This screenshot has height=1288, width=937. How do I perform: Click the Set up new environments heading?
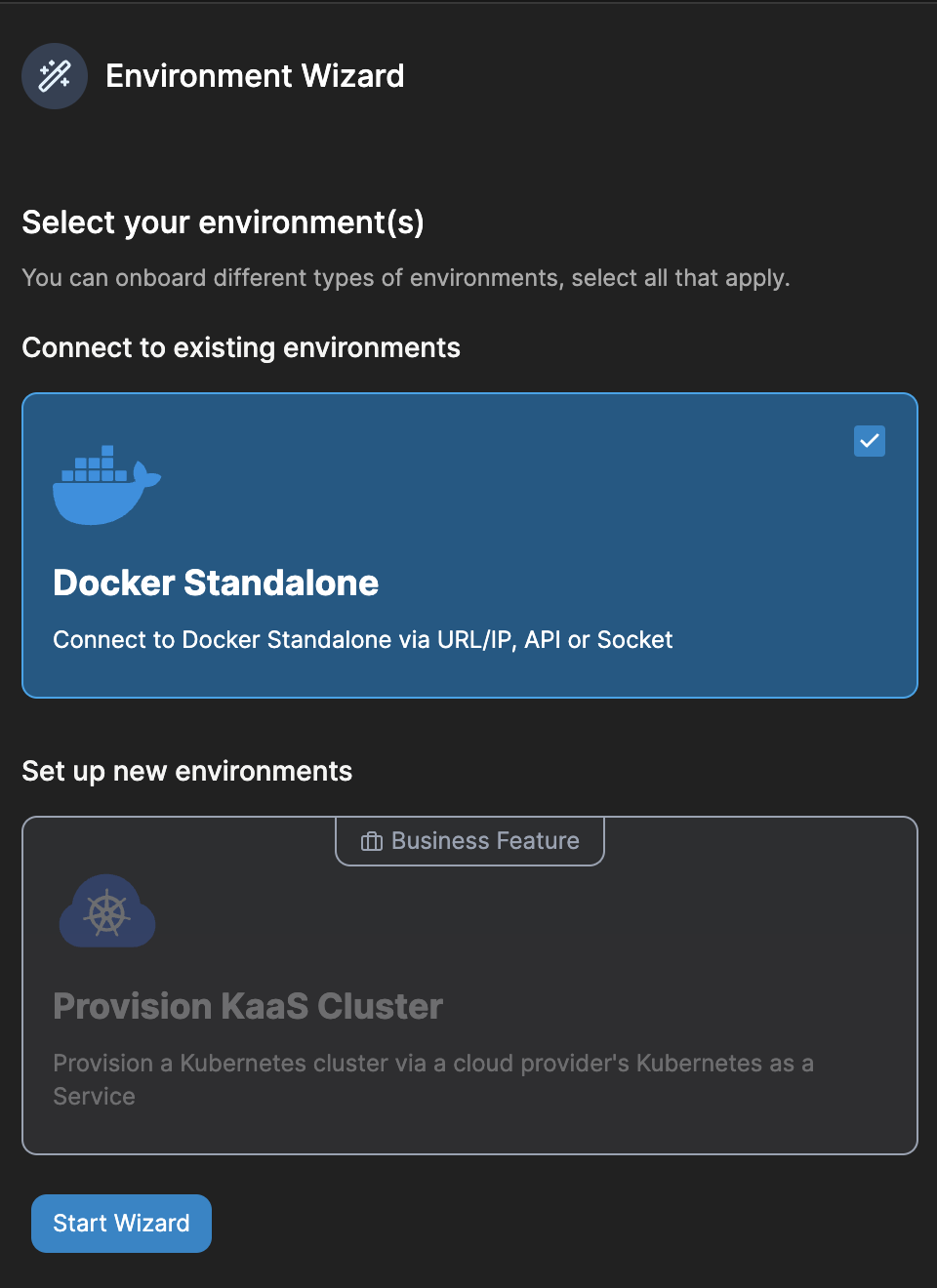pyautogui.click(x=186, y=771)
